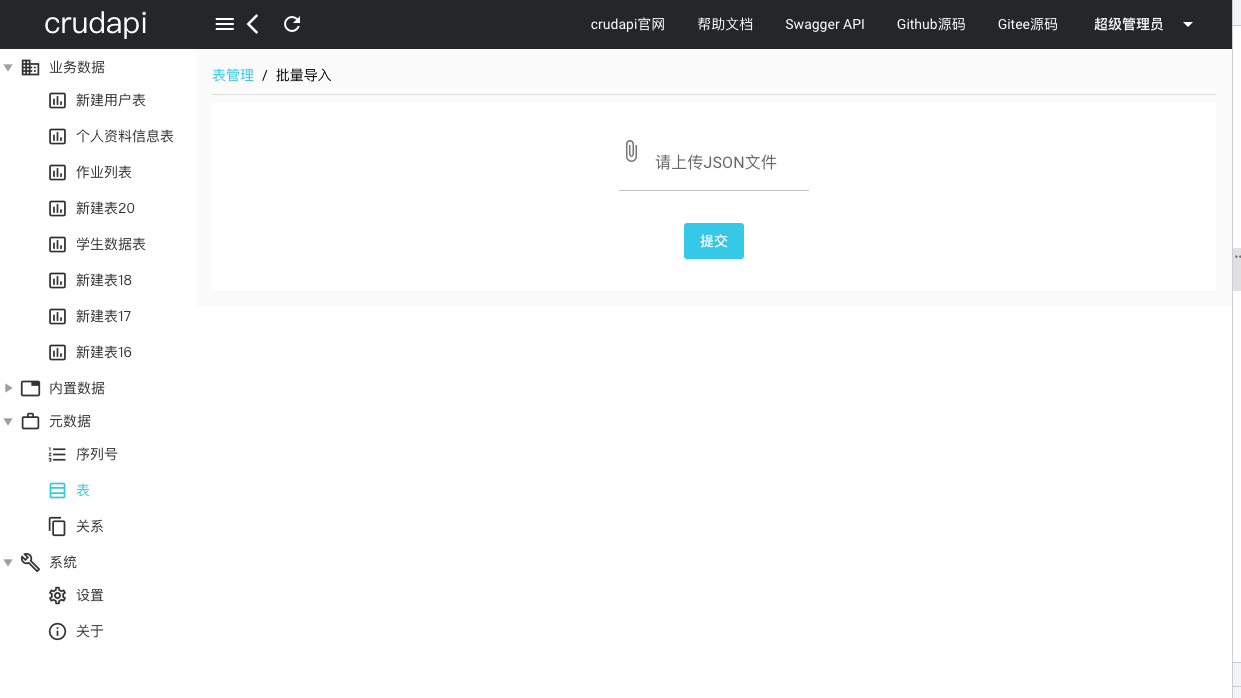This screenshot has height=698, width=1241.
Task: Expand the 内置数据 tree group
Action: (8, 388)
